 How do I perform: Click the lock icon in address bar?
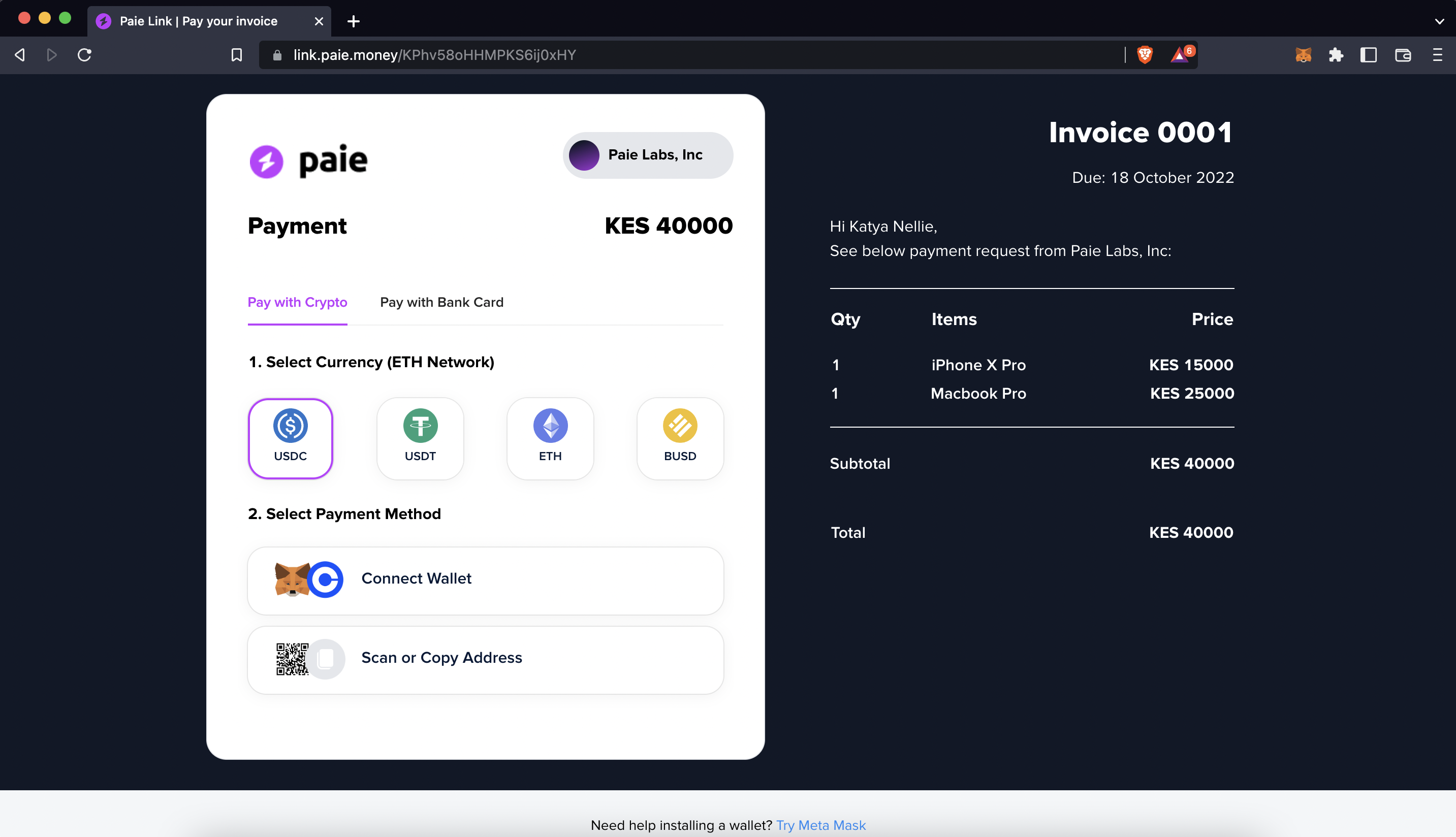[277, 55]
